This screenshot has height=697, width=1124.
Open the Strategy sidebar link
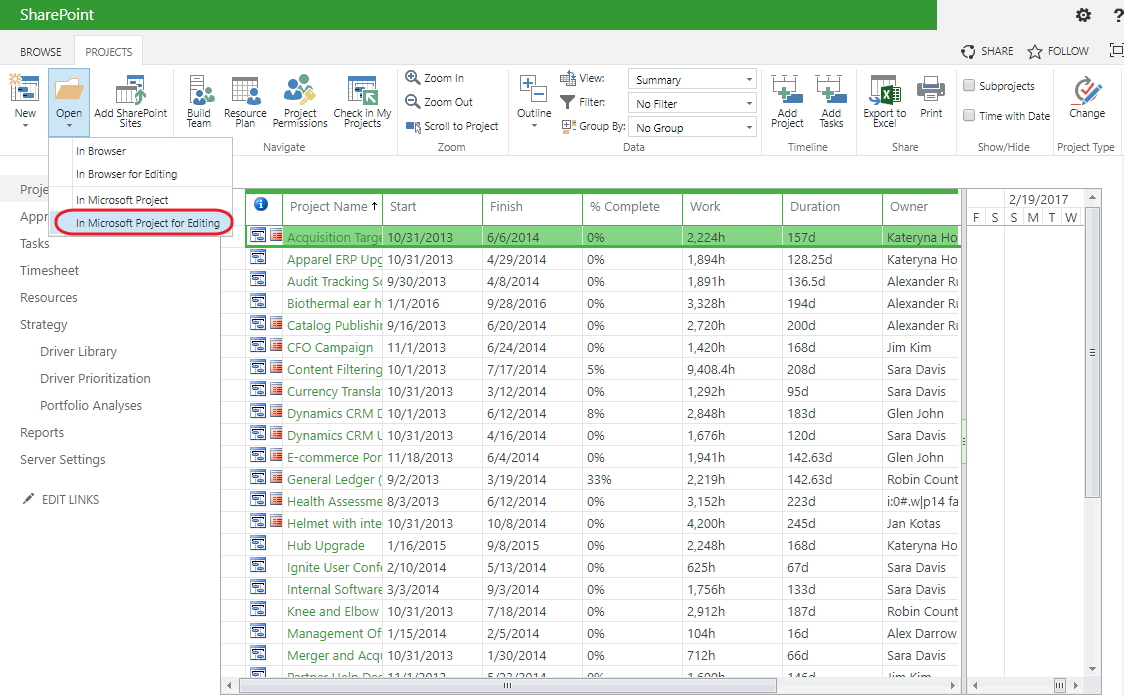tap(44, 325)
